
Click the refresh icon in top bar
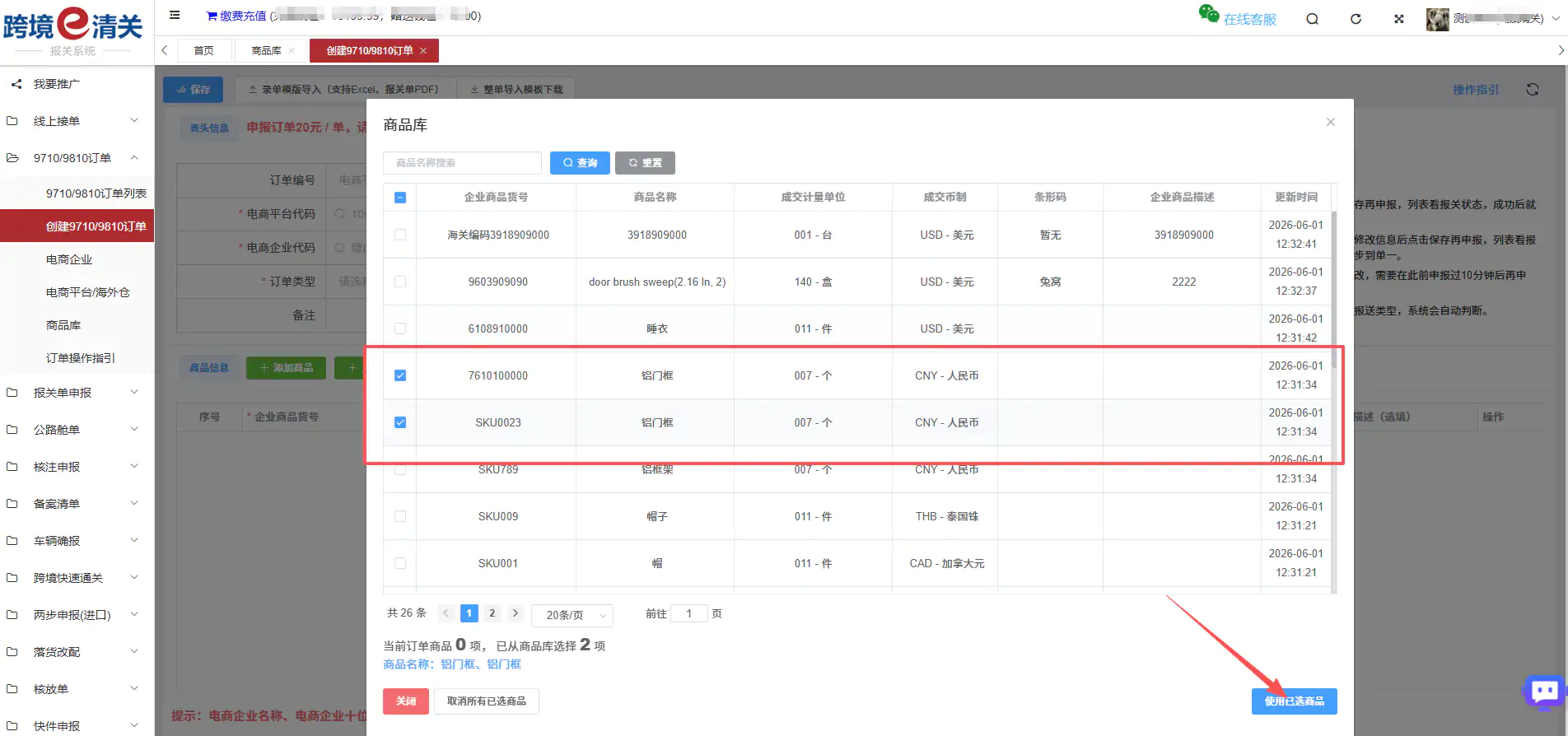tap(1356, 19)
